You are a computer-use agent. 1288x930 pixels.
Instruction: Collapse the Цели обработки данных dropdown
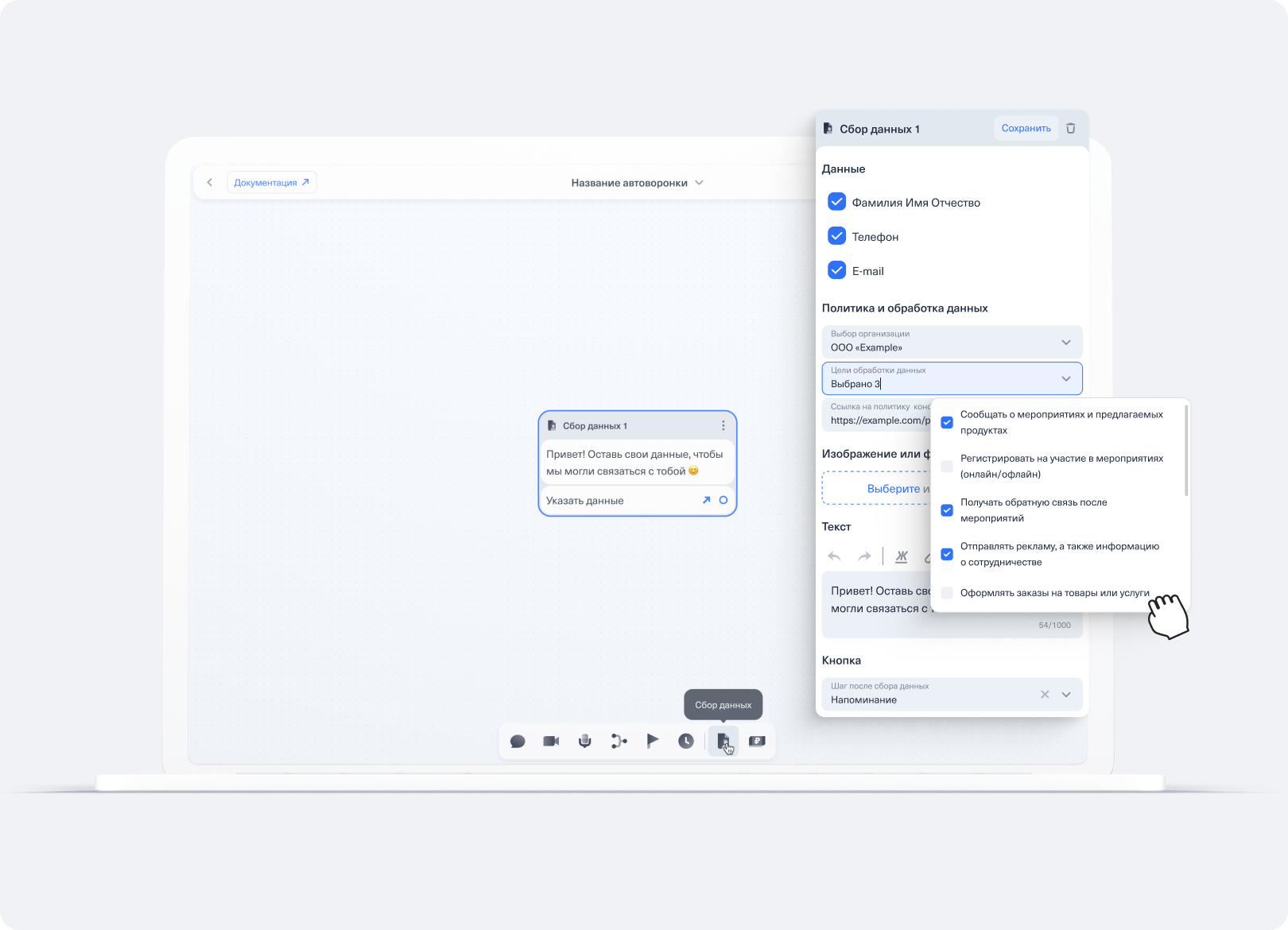[x=1065, y=379]
